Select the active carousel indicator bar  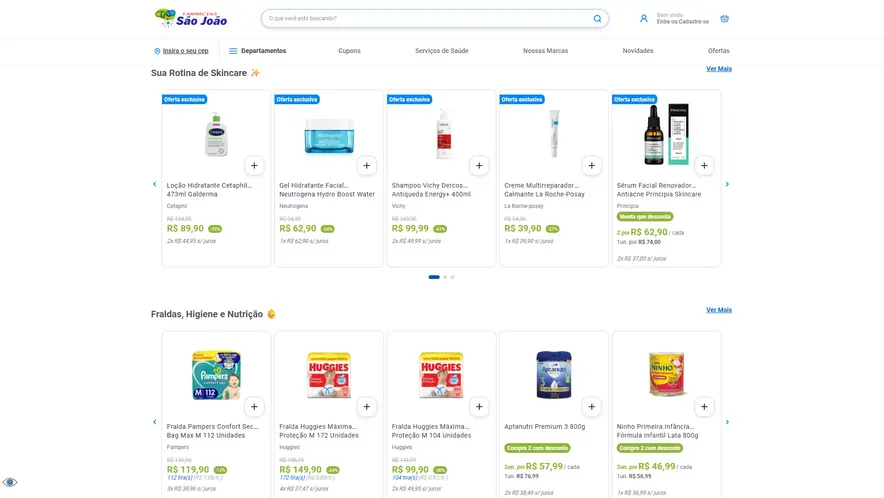[x=434, y=277]
